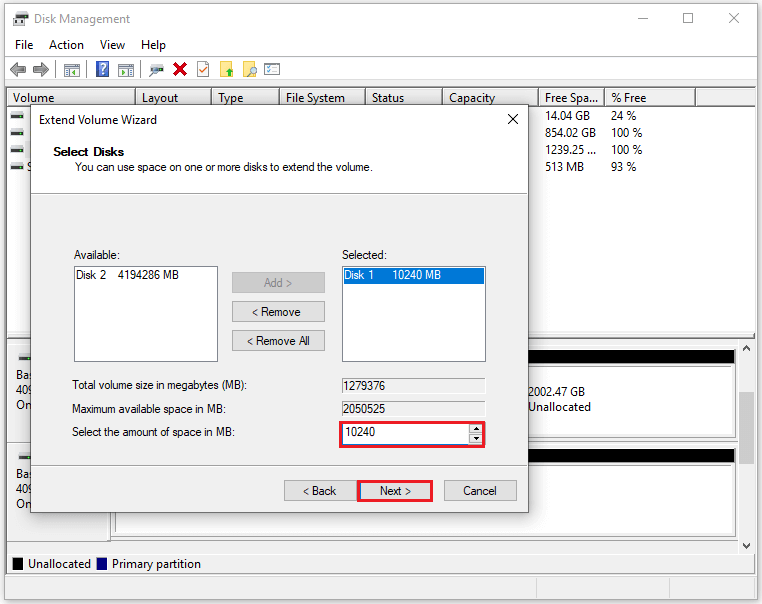The width and height of the screenshot is (762, 604).
Task: Click the disk pane vertical scrollbar thumb
Action: [746, 428]
